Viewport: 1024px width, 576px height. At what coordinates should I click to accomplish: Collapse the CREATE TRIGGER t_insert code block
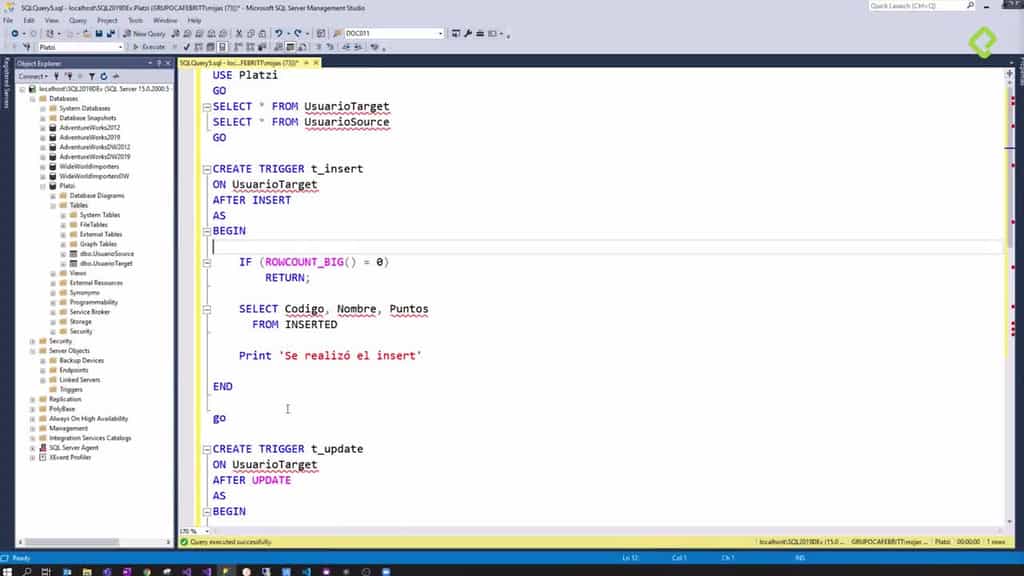click(x=207, y=169)
